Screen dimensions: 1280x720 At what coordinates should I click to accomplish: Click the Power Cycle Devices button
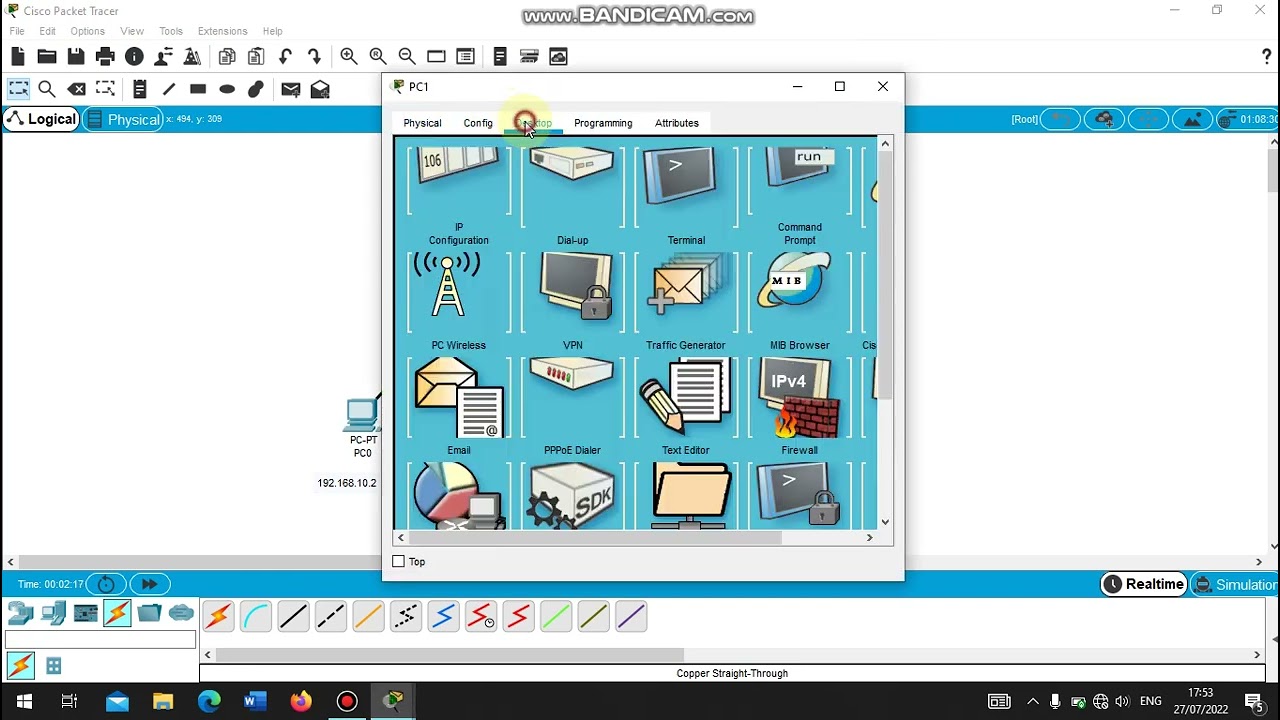click(106, 584)
